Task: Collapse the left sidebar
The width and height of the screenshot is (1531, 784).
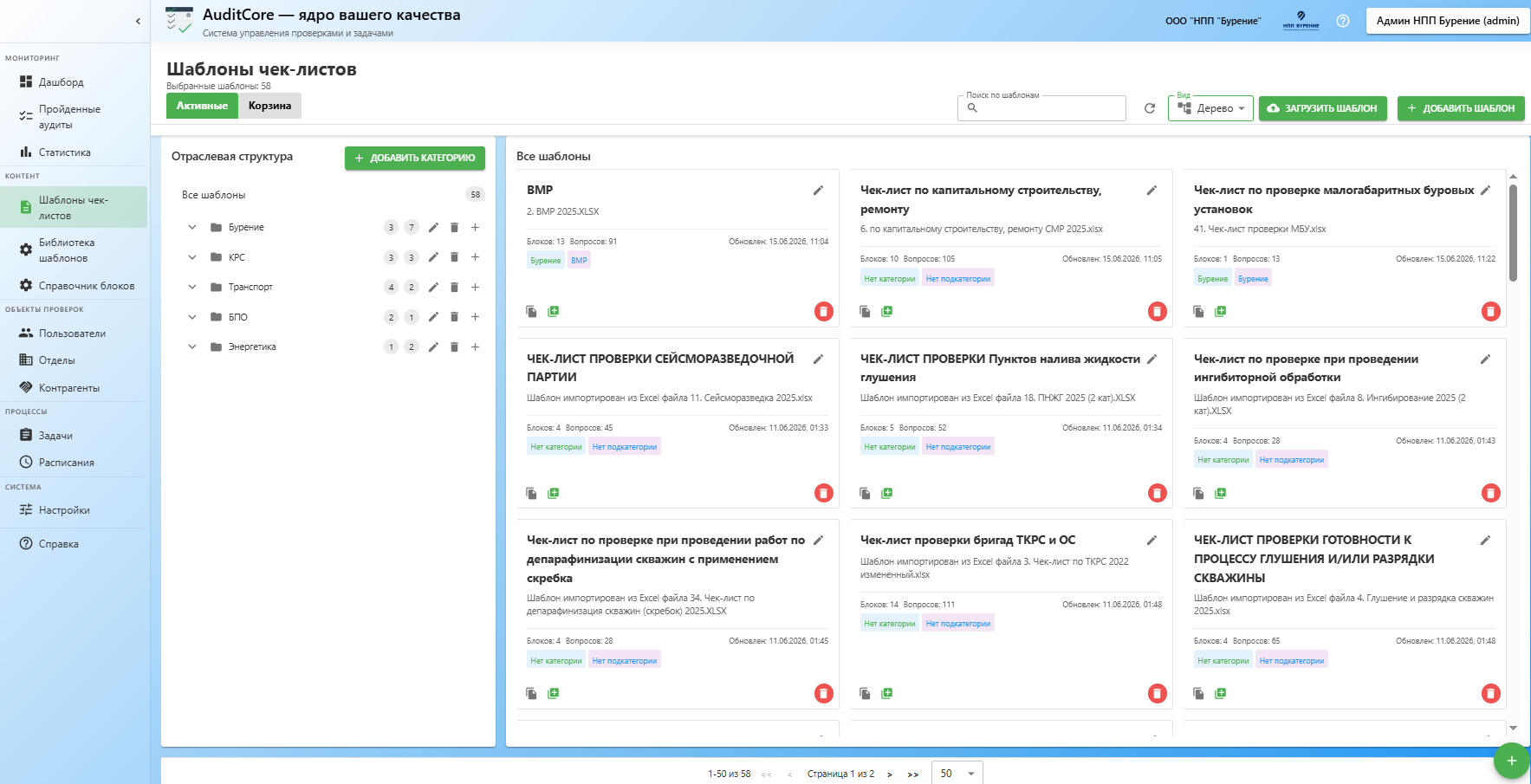Action: [138, 21]
